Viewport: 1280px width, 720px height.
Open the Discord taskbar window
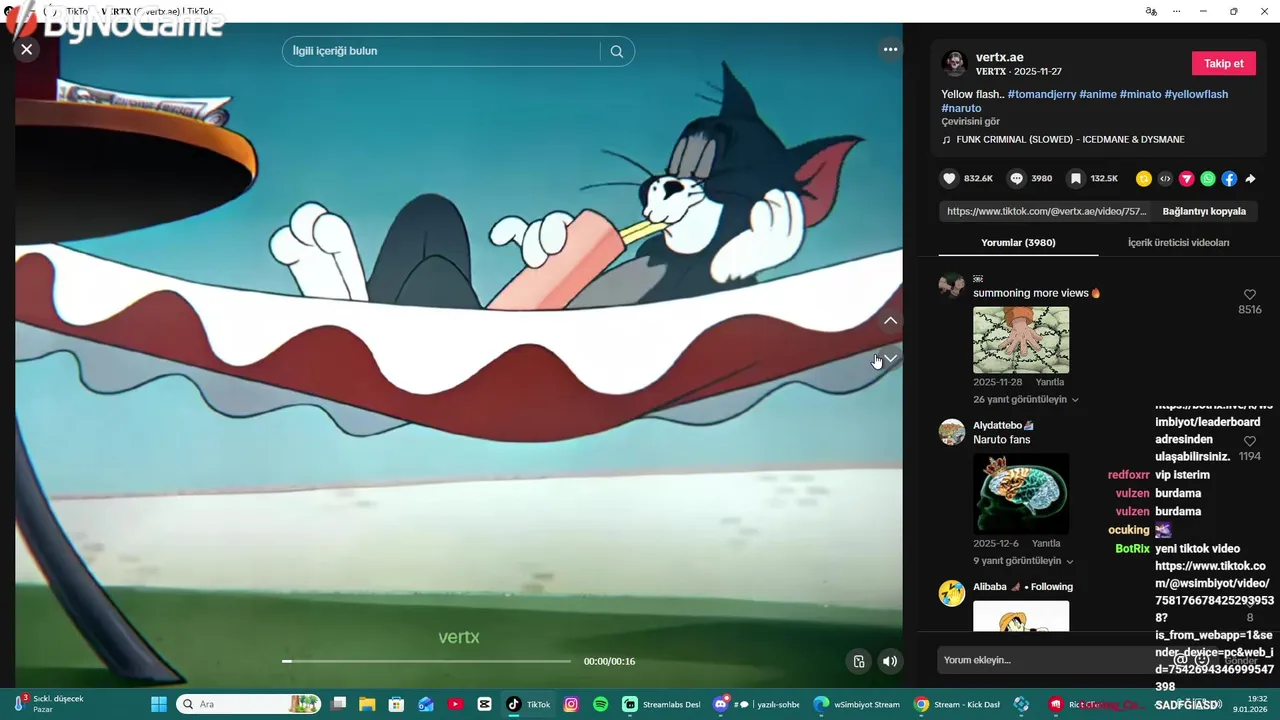(x=755, y=704)
